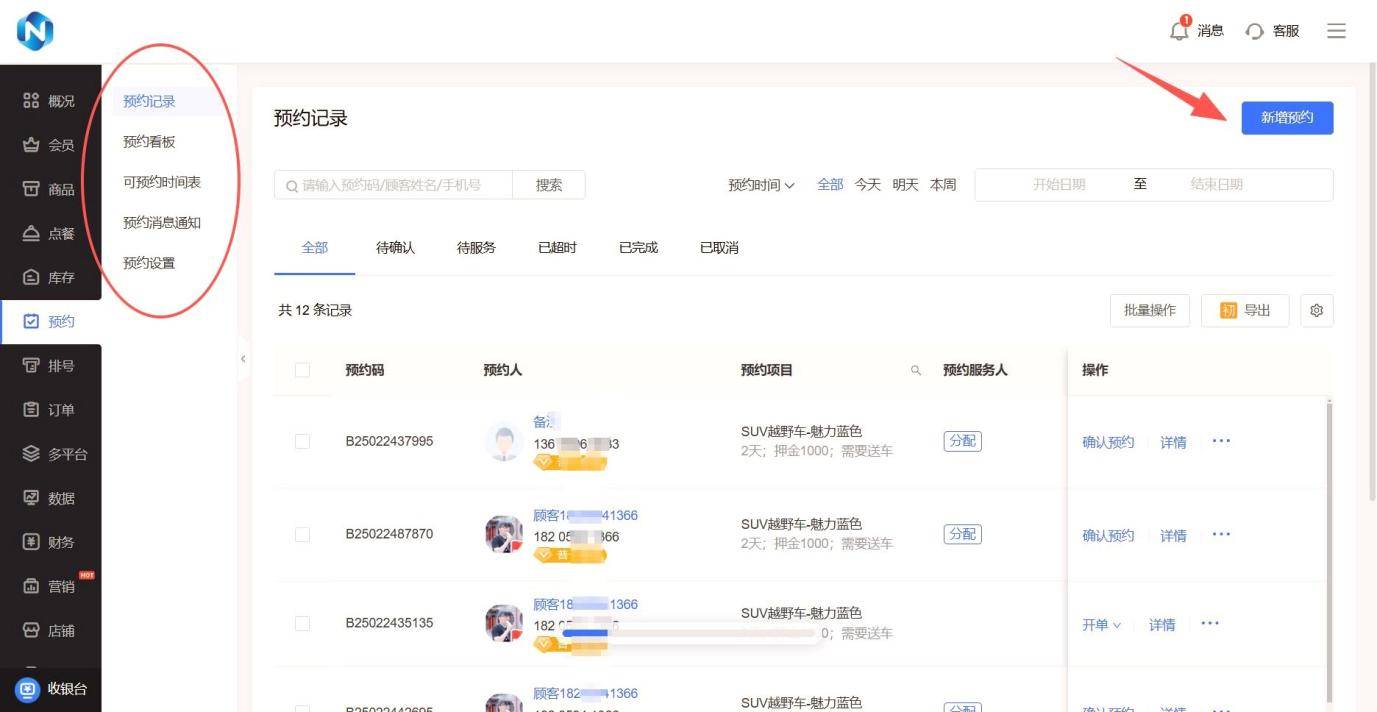
Task: Select 预约看板 in the submenu
Action: [x=149, y=142]
